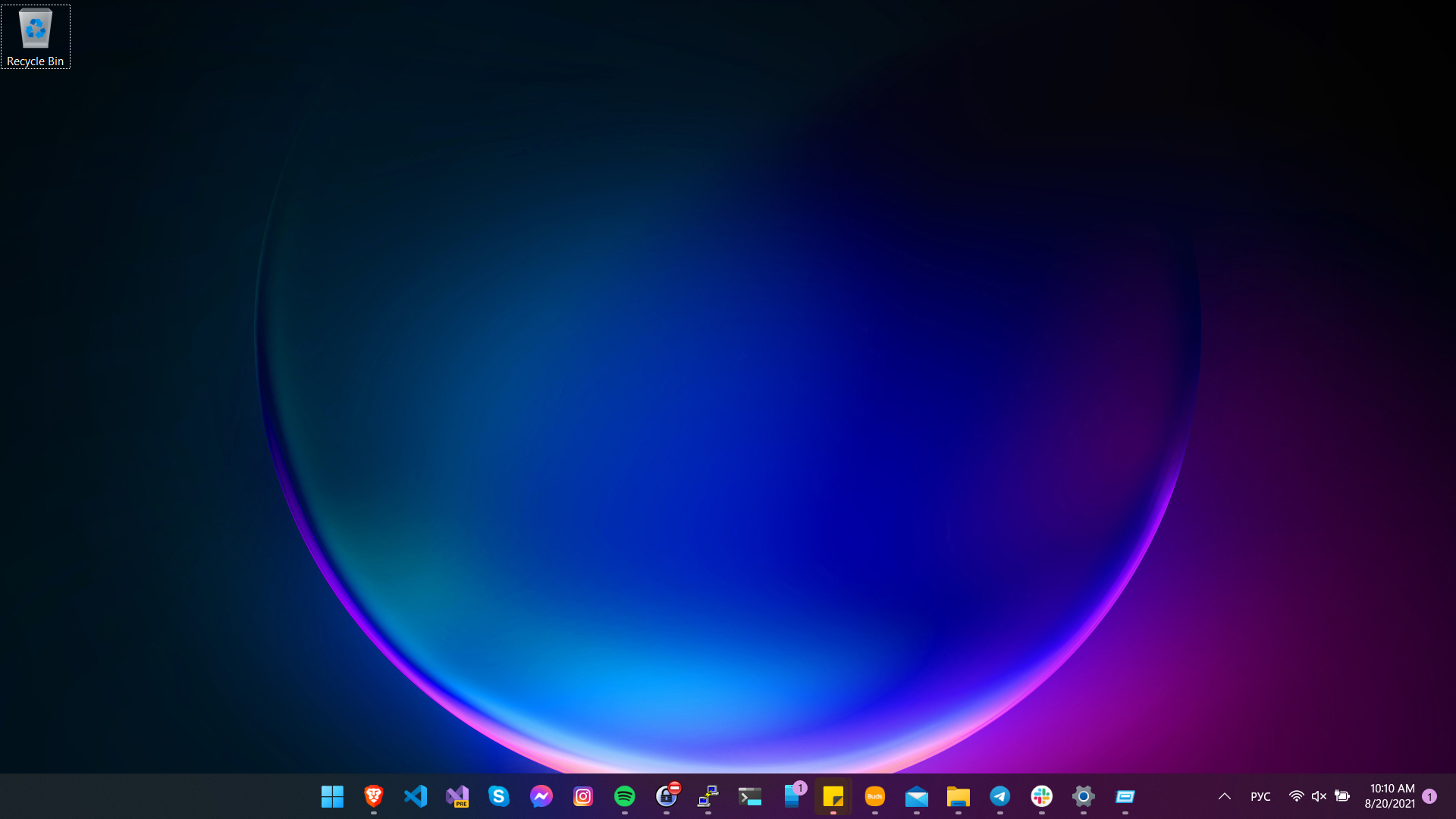Open Visual Studio Code
The image size is (1456, 819).
[x=416, y=796]
